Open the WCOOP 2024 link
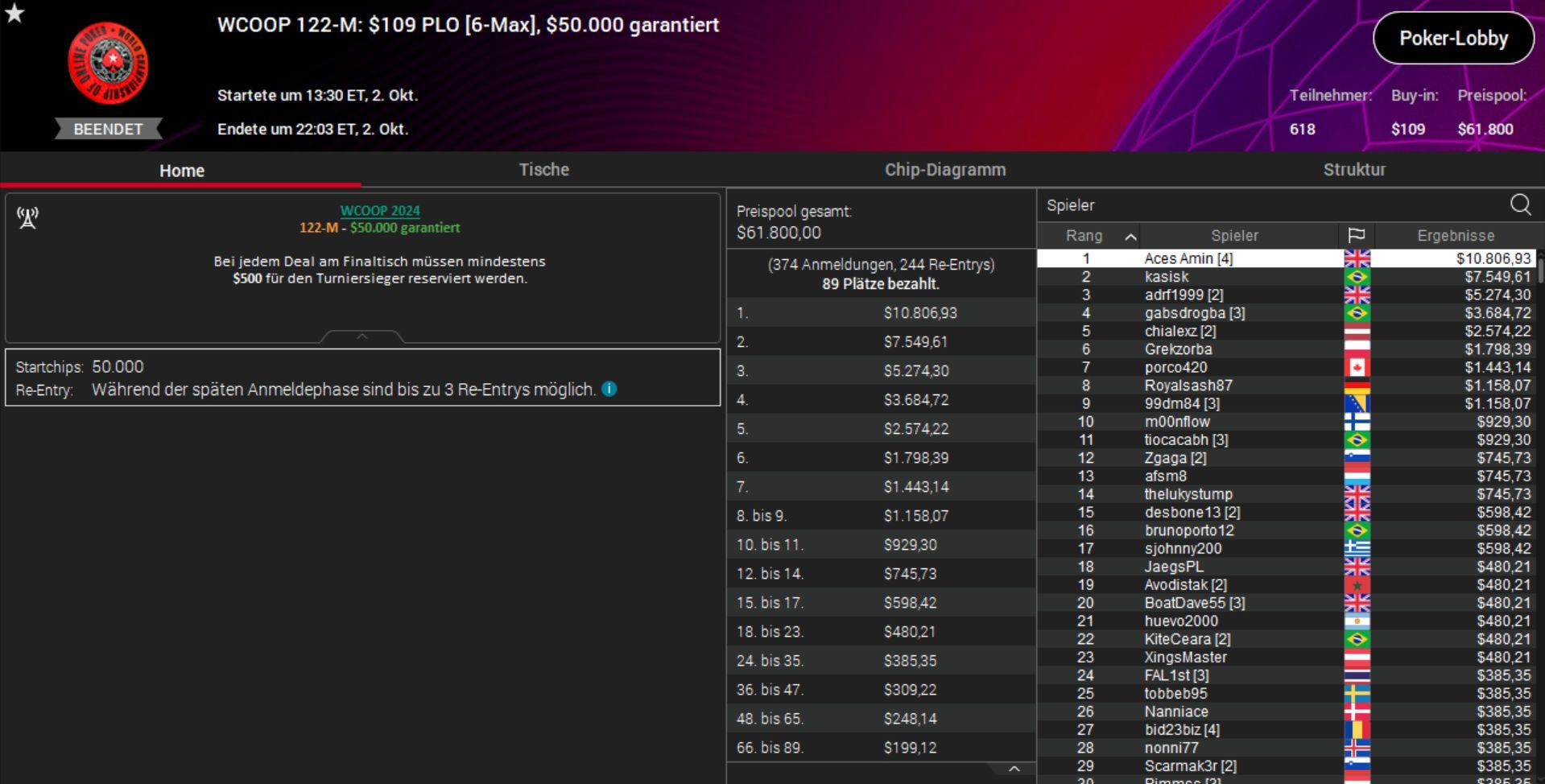 pos(380,211)
